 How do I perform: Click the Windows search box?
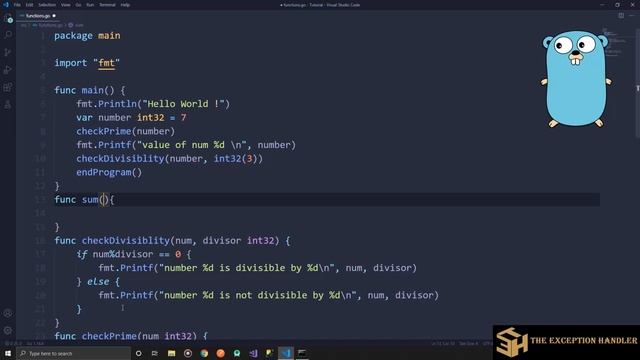pos(73,353)
